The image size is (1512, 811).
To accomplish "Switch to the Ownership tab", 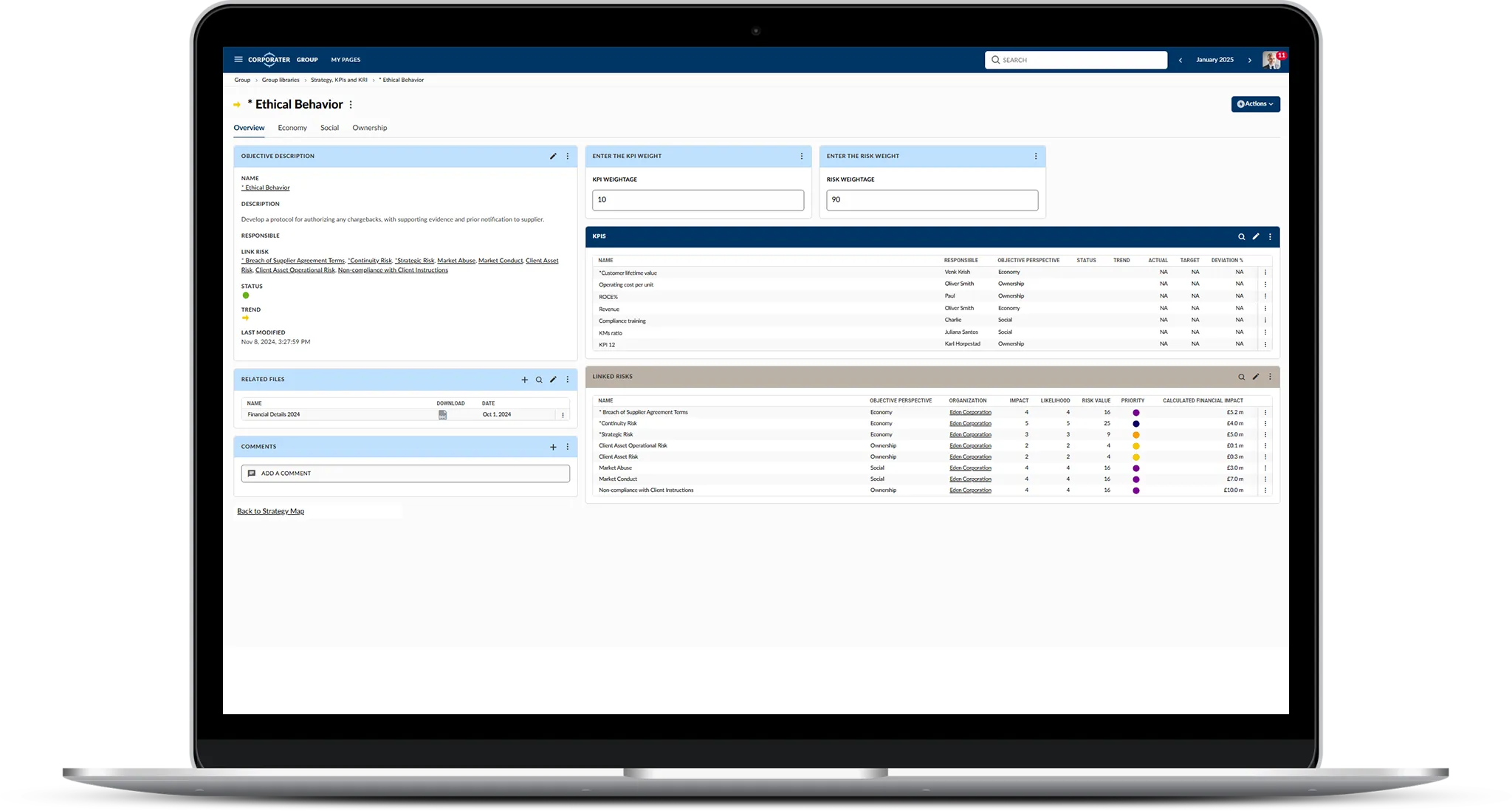I will tap(369, 128).
